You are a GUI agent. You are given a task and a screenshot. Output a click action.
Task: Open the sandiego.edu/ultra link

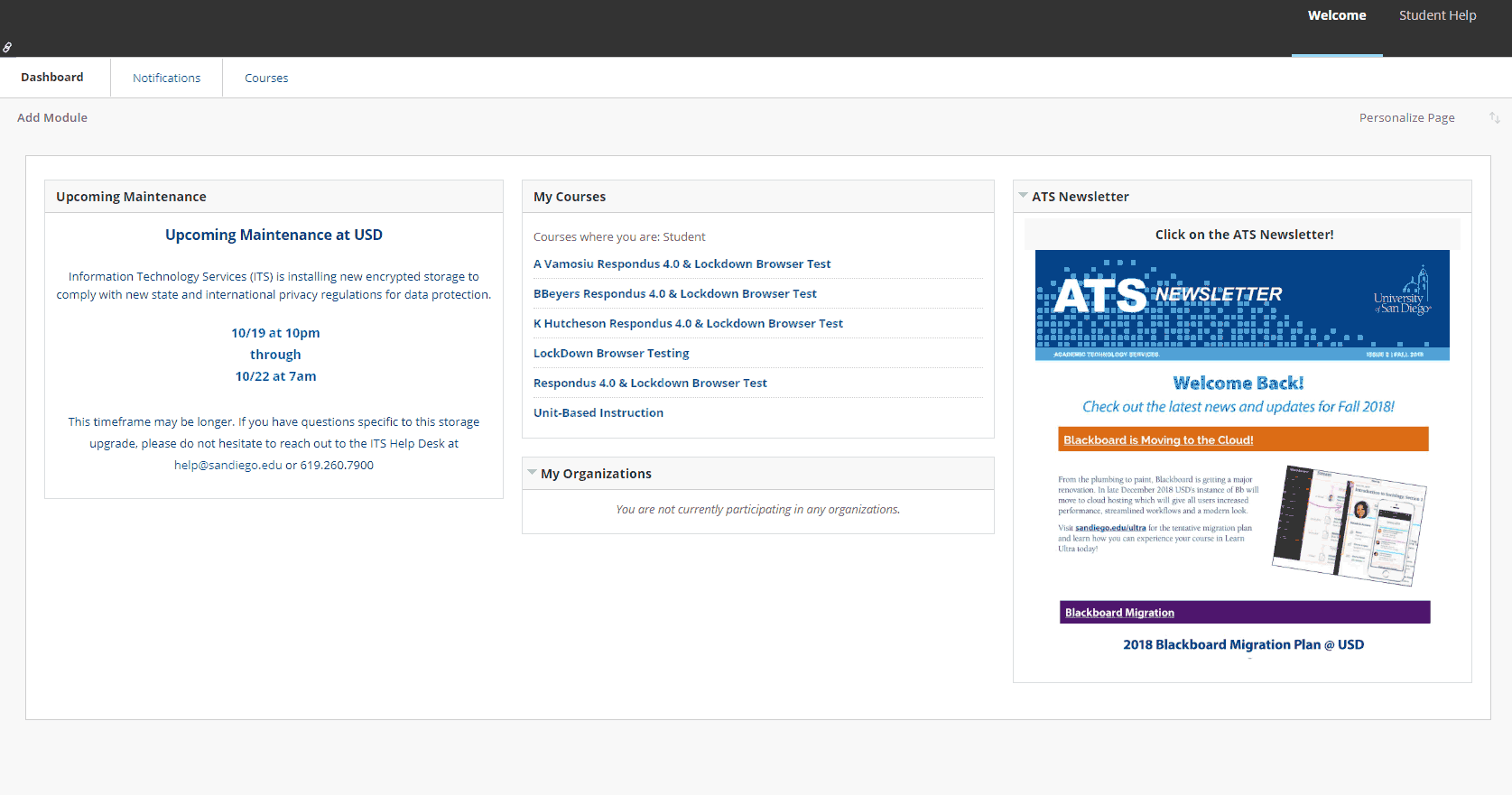[x=1110, y=528]
